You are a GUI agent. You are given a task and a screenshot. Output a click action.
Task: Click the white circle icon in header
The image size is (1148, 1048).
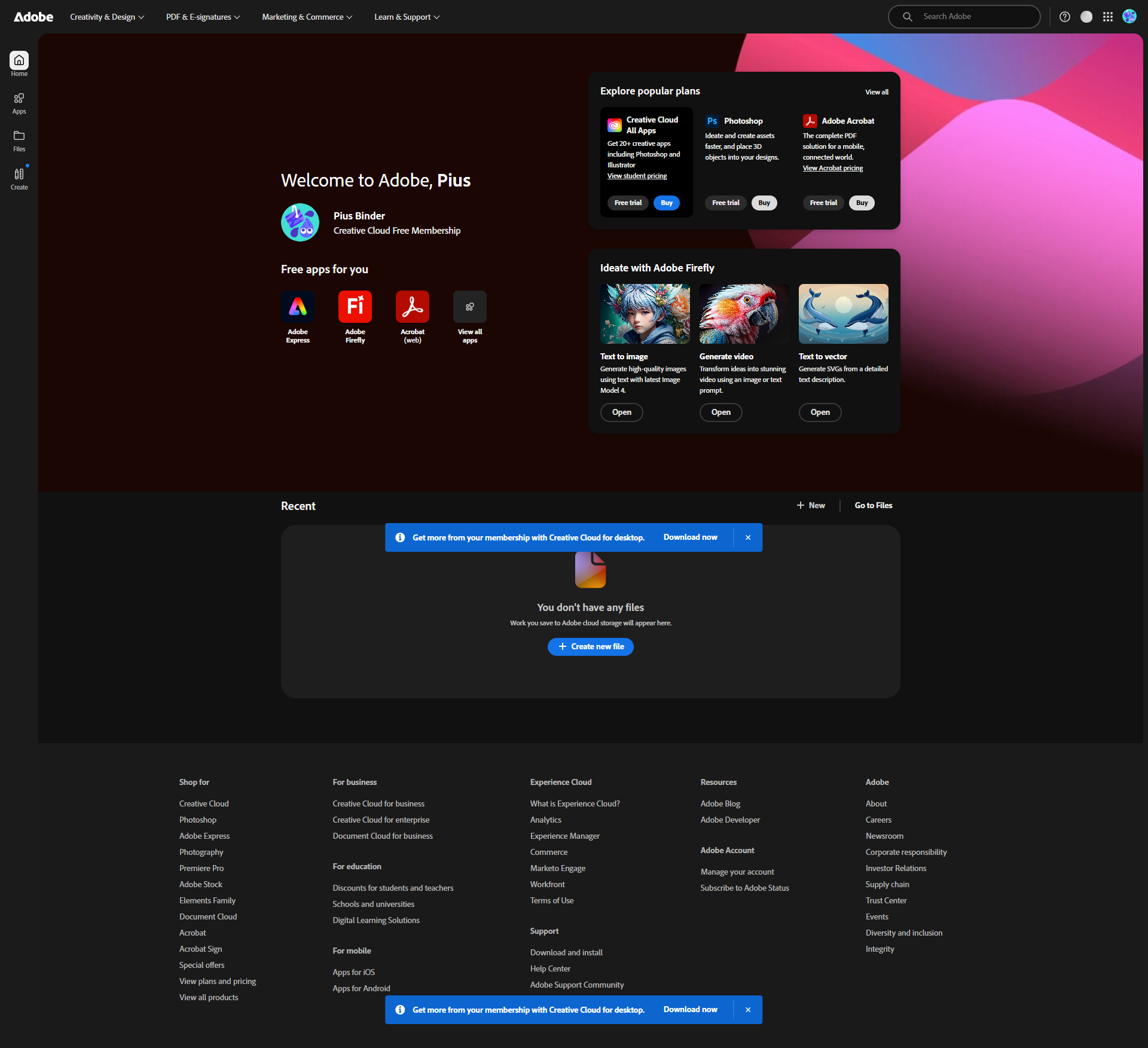pos(1086,17)
